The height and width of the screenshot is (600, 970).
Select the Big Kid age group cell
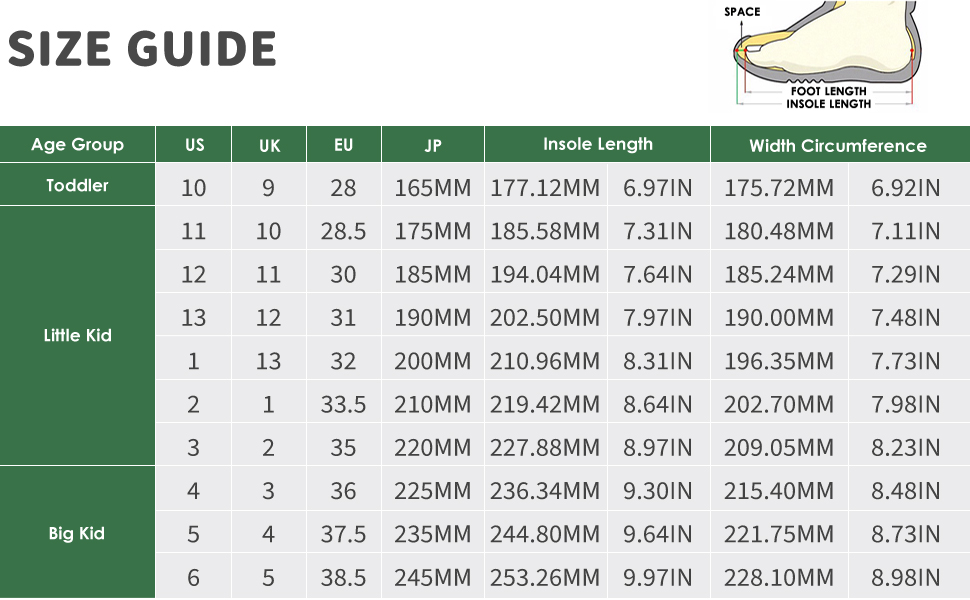click(78, 533)
